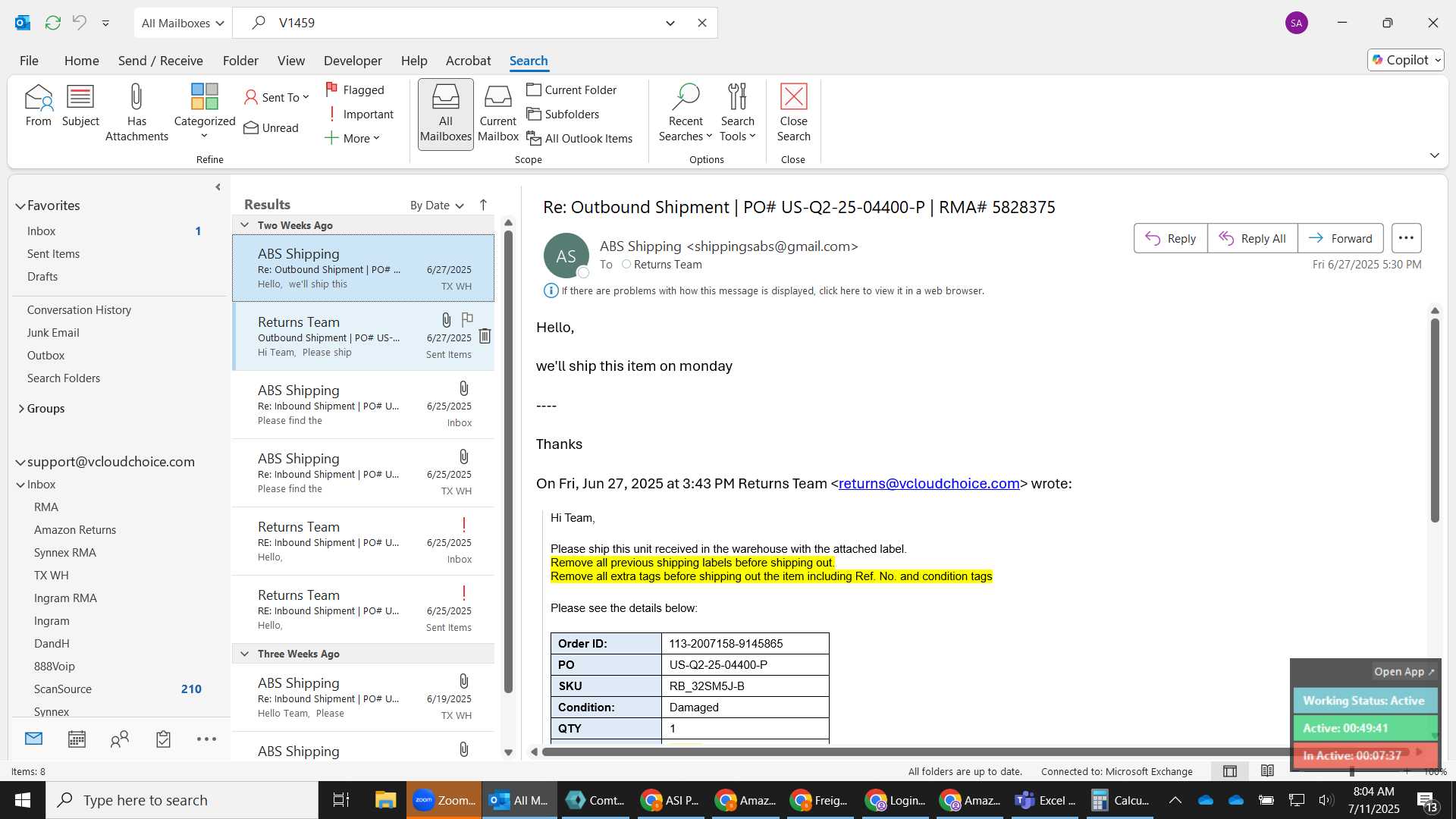Click the Undo icon in title bar
The width and height of the screenshot is (1456, 819).
(x=80, y=23)
